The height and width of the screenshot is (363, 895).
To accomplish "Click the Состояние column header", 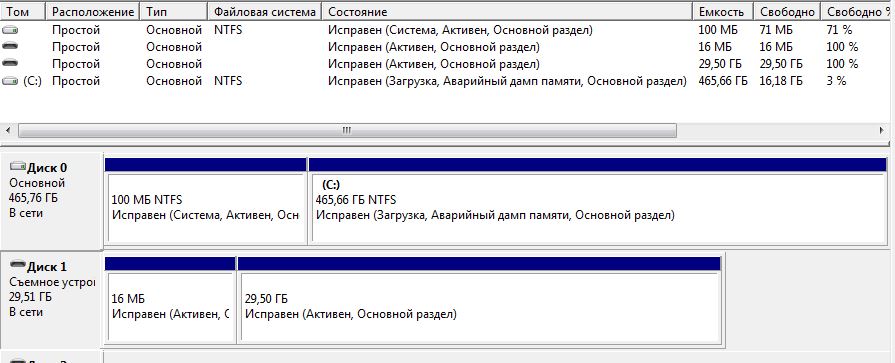I will pyautogui.click(x=507, y=11).
